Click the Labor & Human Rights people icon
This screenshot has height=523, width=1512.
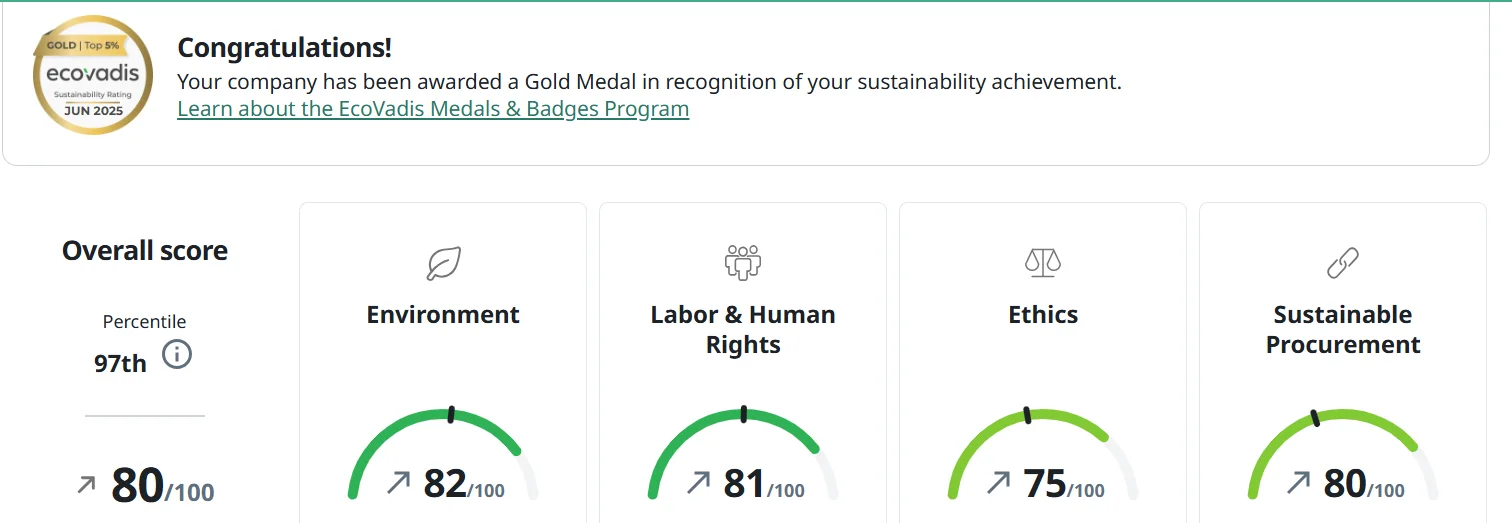click(x=743, y=262)
